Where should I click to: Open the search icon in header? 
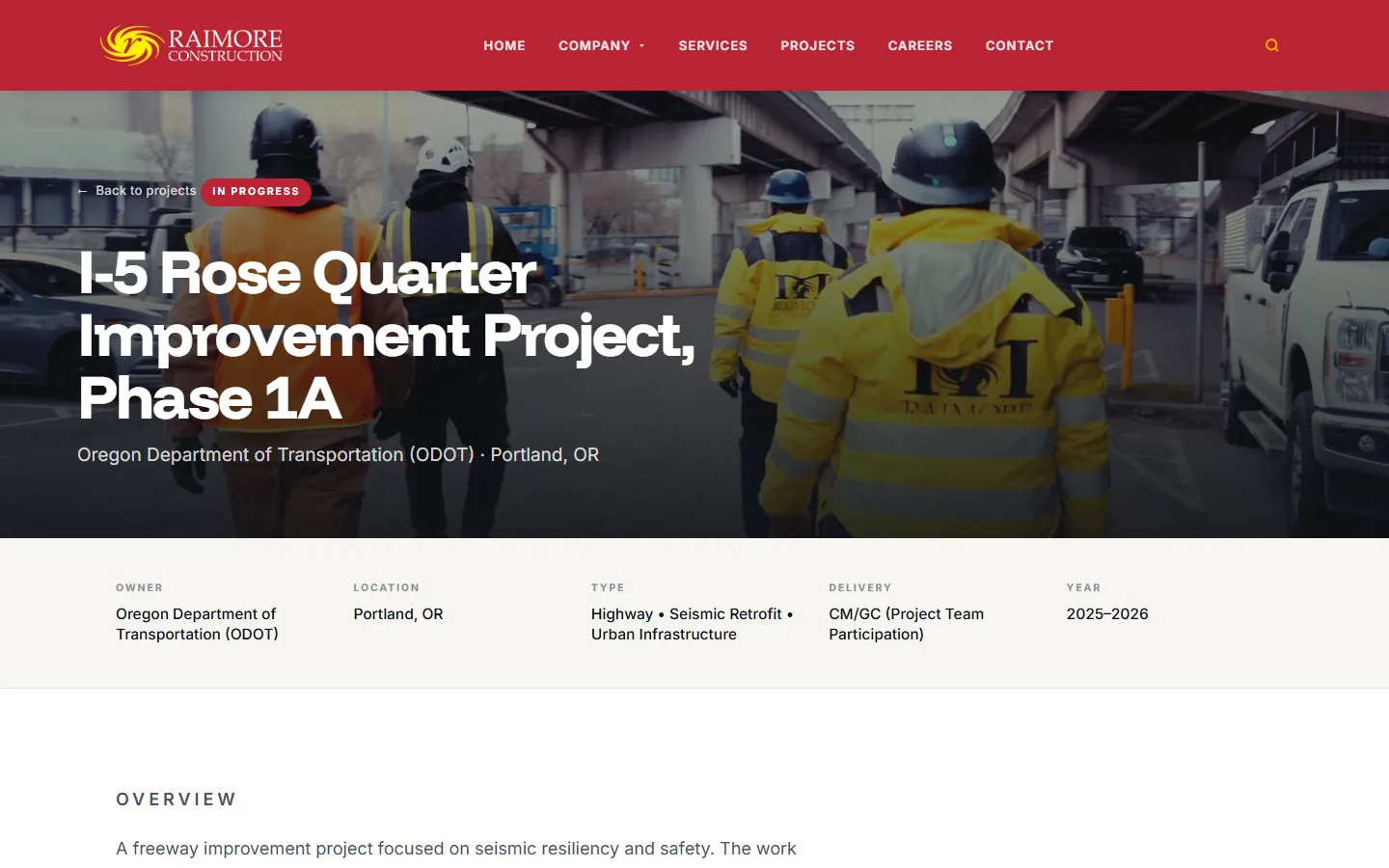point(1271,45)
